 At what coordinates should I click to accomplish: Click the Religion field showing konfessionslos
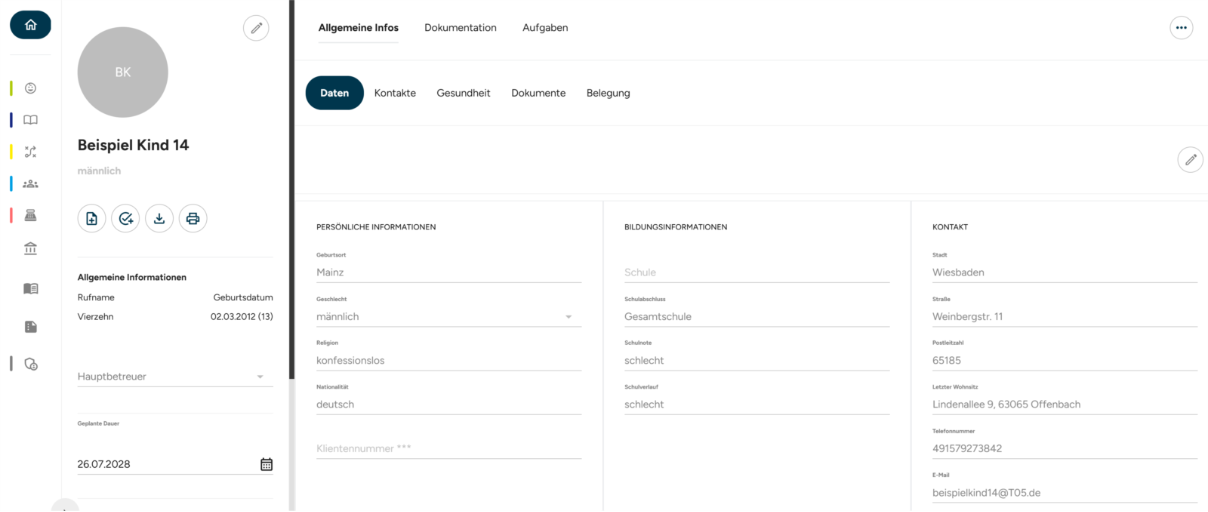pyautogui.click(x=448, y=360)
